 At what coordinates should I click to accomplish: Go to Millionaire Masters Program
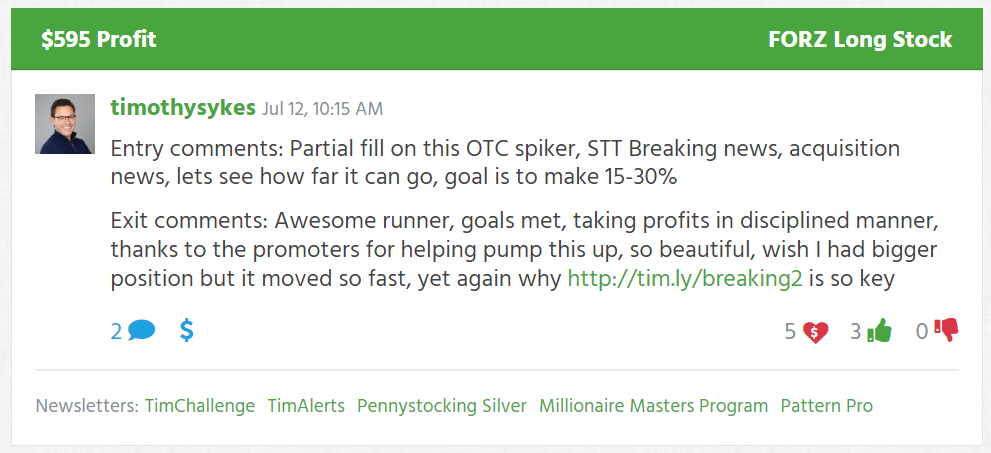(654, 406)
